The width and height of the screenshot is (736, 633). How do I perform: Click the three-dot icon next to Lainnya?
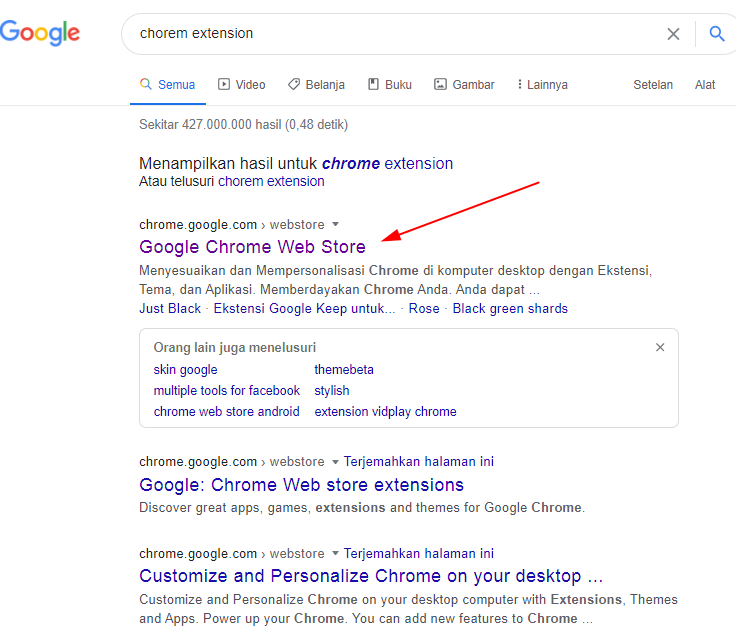point(519,84)
